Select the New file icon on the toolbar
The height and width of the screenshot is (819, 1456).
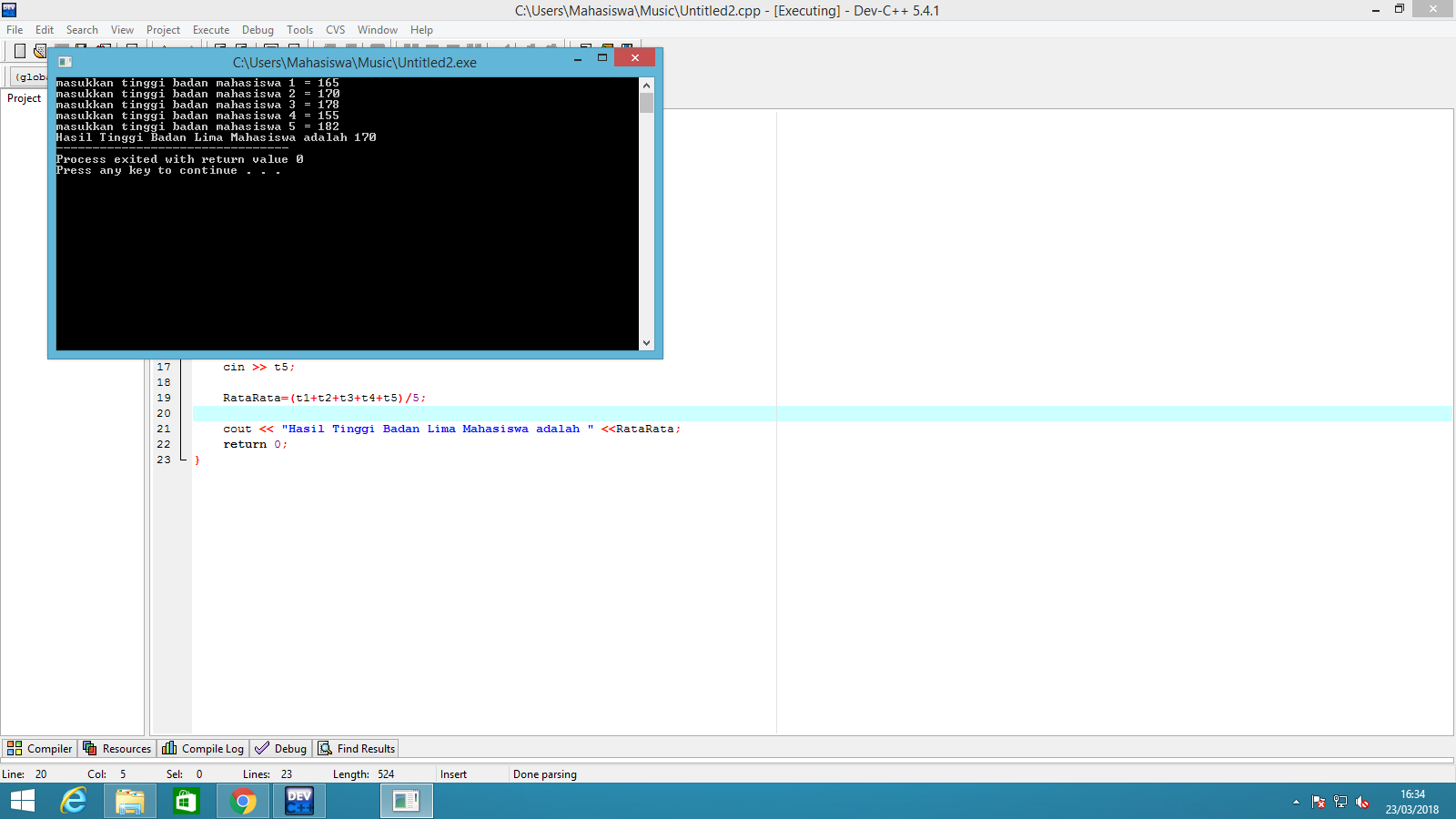pyautogui.click(x=19, y=51)
